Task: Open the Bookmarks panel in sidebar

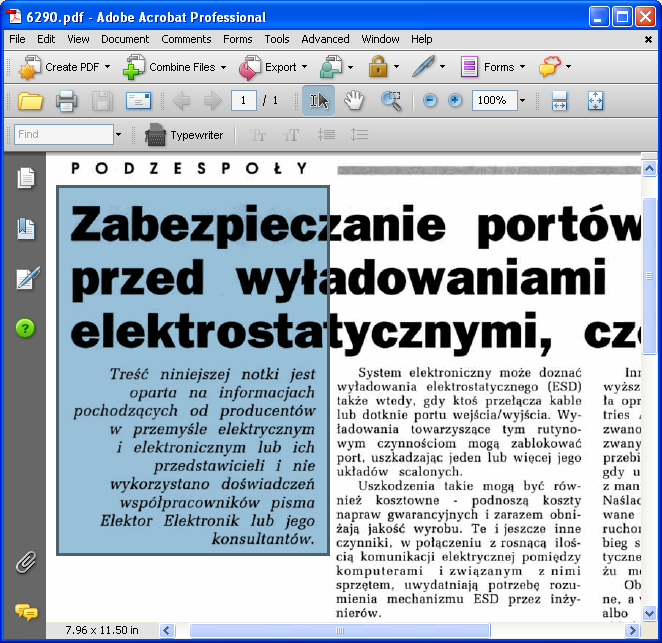Action: click(x=26, y=229)
